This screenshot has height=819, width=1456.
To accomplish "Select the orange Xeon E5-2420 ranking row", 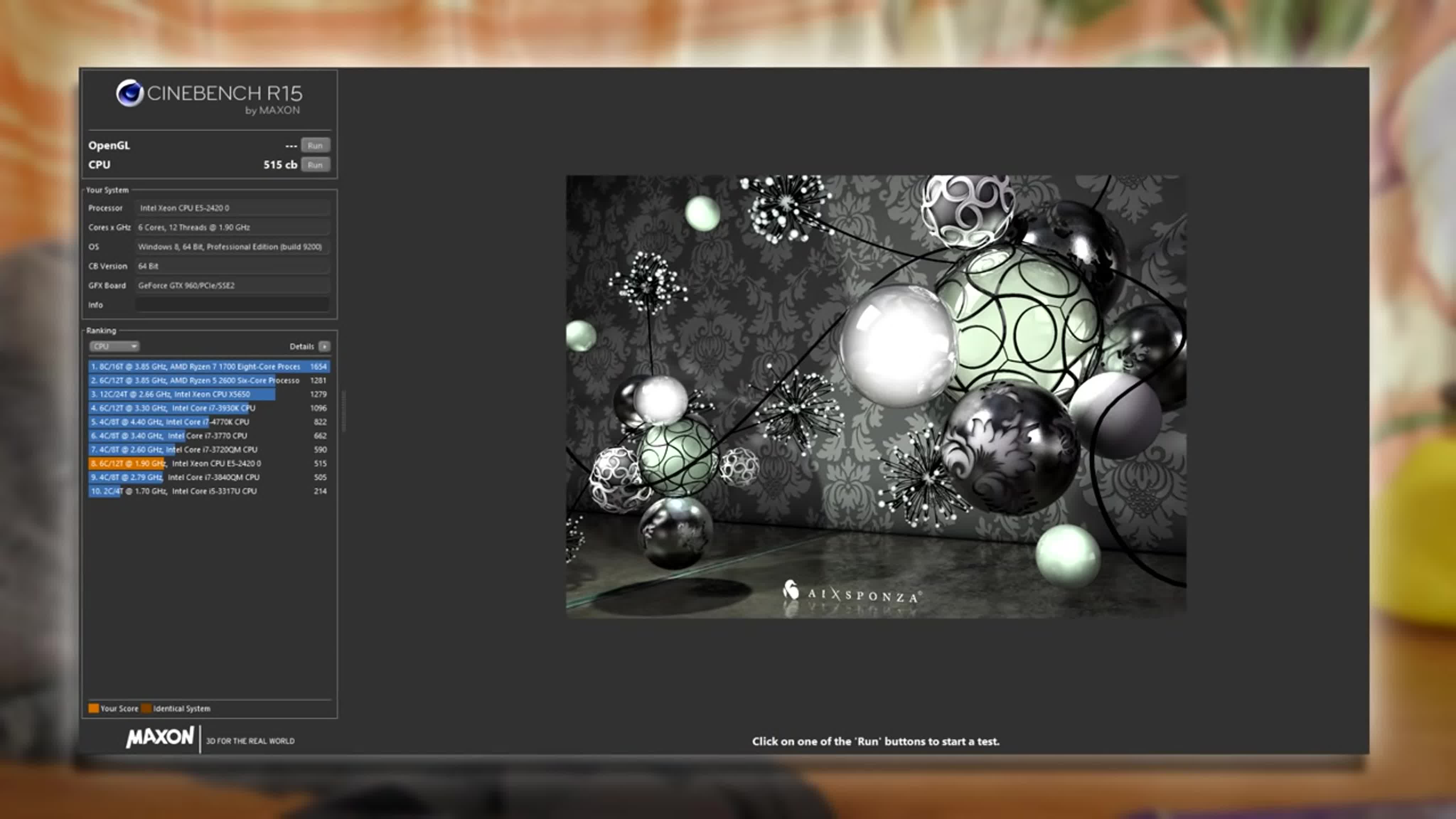I will pyautogui.click(x=209, y=464).
